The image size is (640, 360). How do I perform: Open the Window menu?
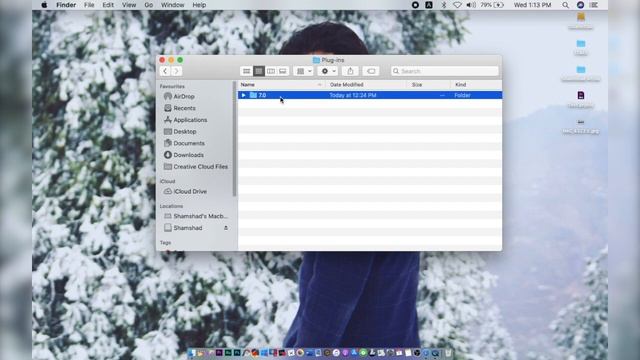(x=172, y=5)
